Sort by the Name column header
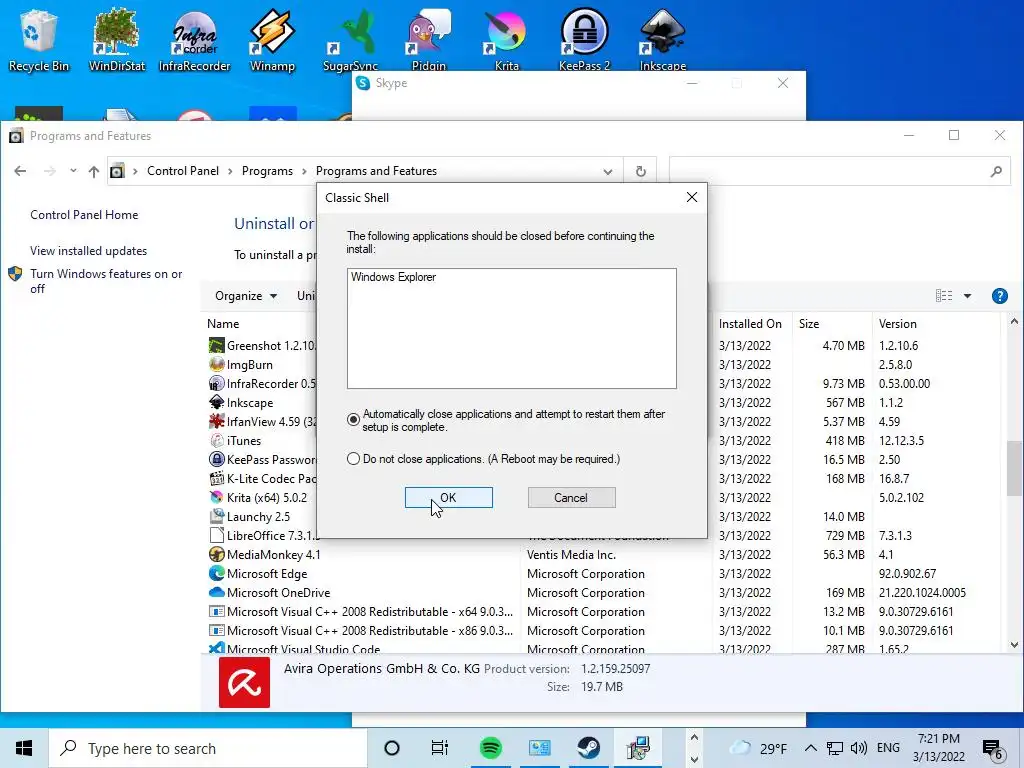The image size is (1024, 768). point(223,324)
